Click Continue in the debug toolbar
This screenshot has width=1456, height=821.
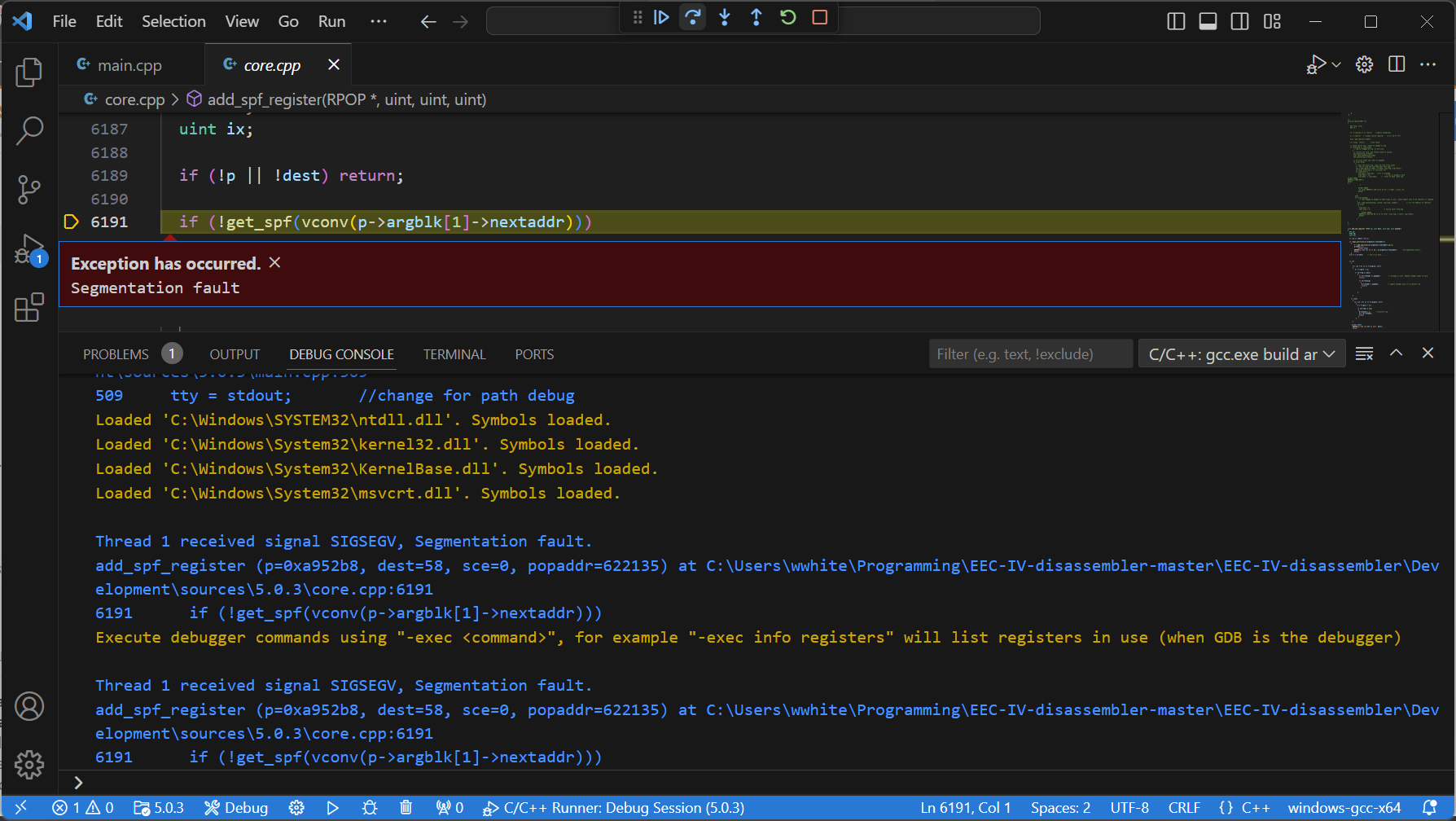[x=661, y=17]
